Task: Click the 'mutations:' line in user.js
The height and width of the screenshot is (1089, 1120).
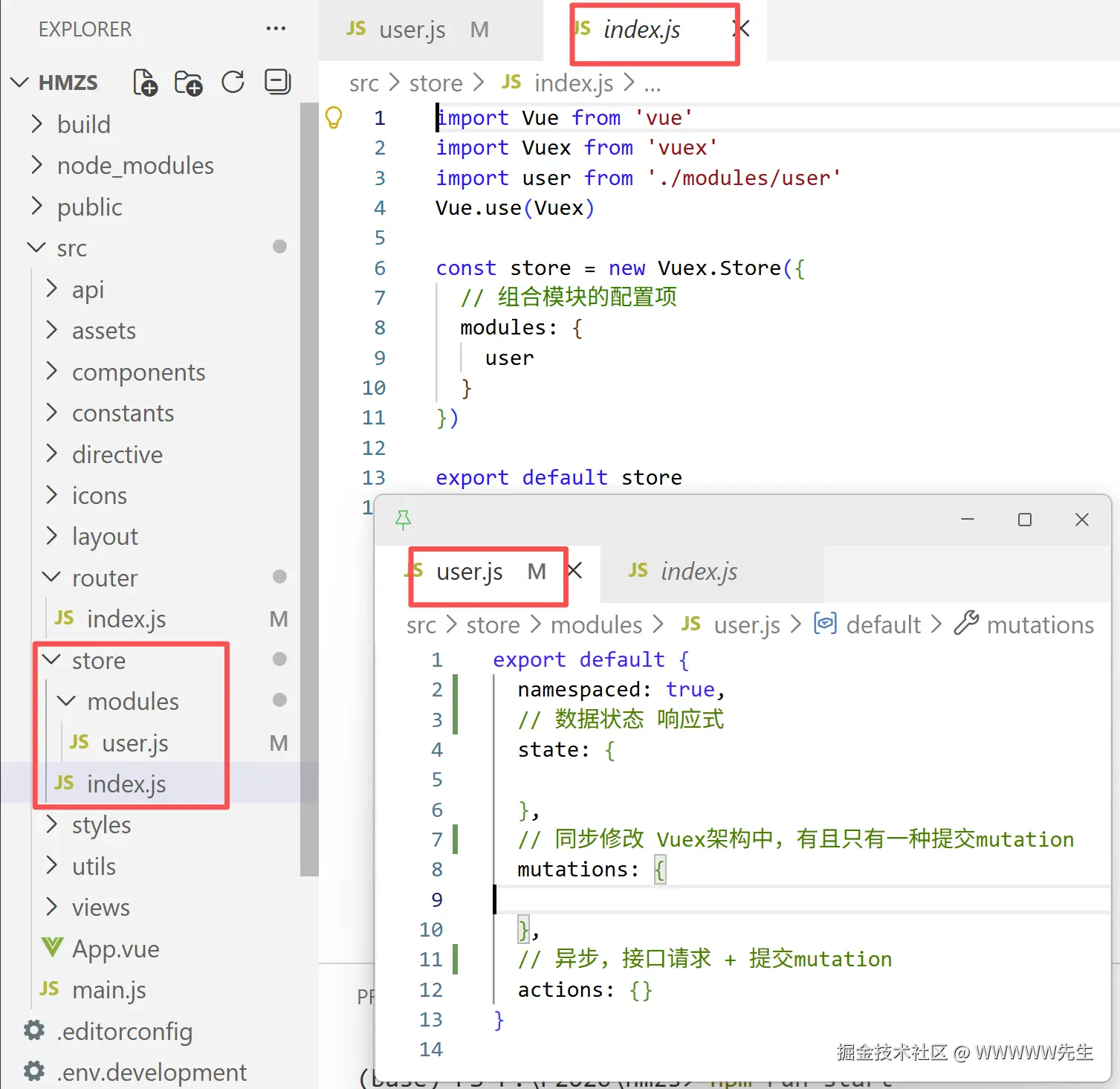Action: pyautogui.click(x=592, y=870)
